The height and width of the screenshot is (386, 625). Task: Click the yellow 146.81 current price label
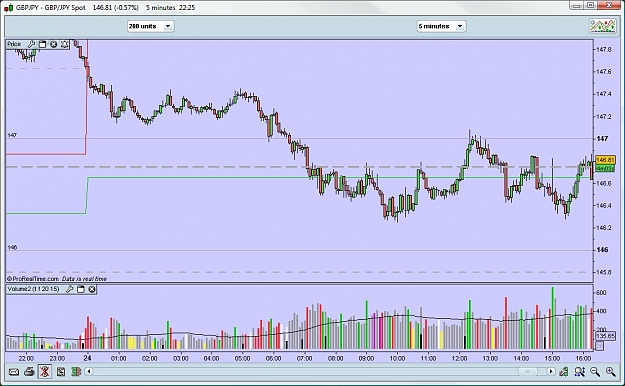coord(605,160)
